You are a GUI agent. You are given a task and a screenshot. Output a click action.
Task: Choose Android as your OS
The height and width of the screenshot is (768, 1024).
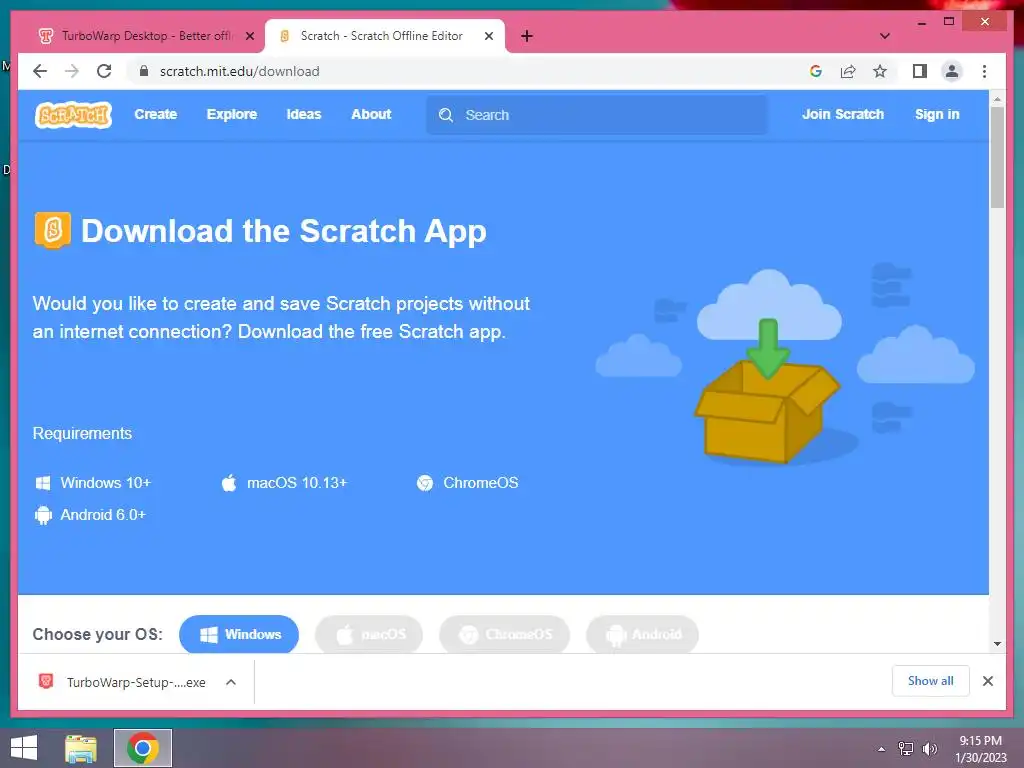pyautogui.click(x=643, y=634)
